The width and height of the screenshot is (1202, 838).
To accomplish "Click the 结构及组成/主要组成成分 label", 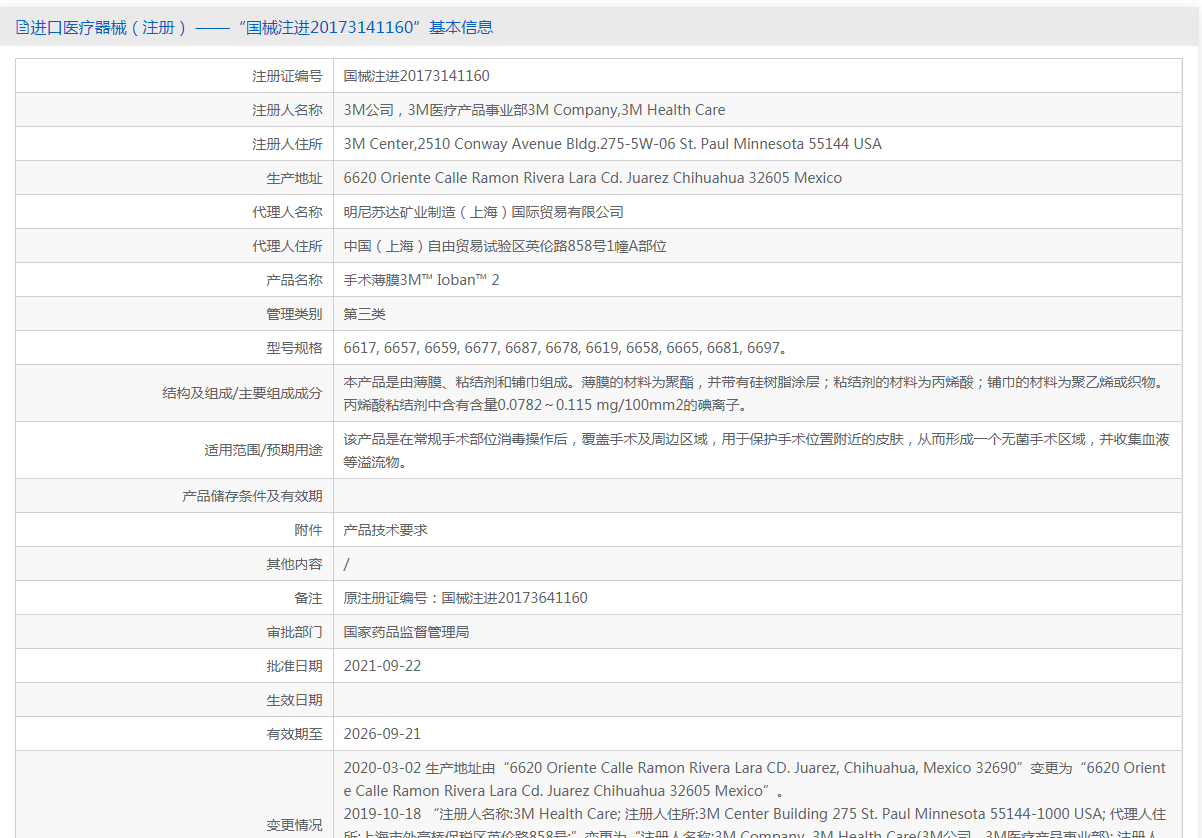I will [243, 393].
